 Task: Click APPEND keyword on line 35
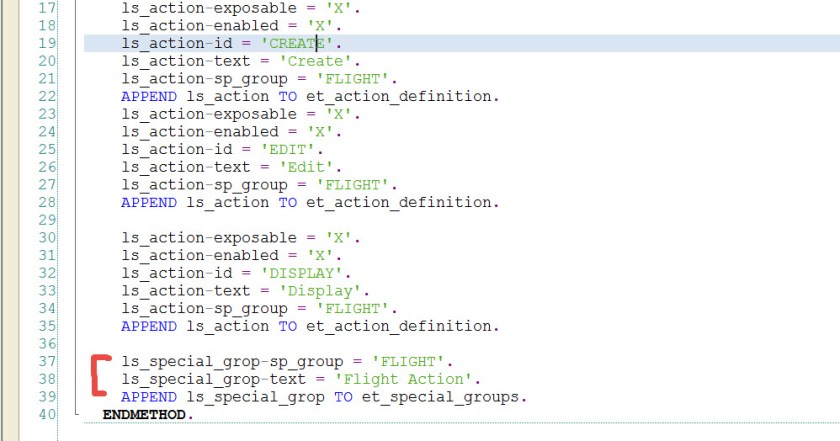tap(149, 326)
